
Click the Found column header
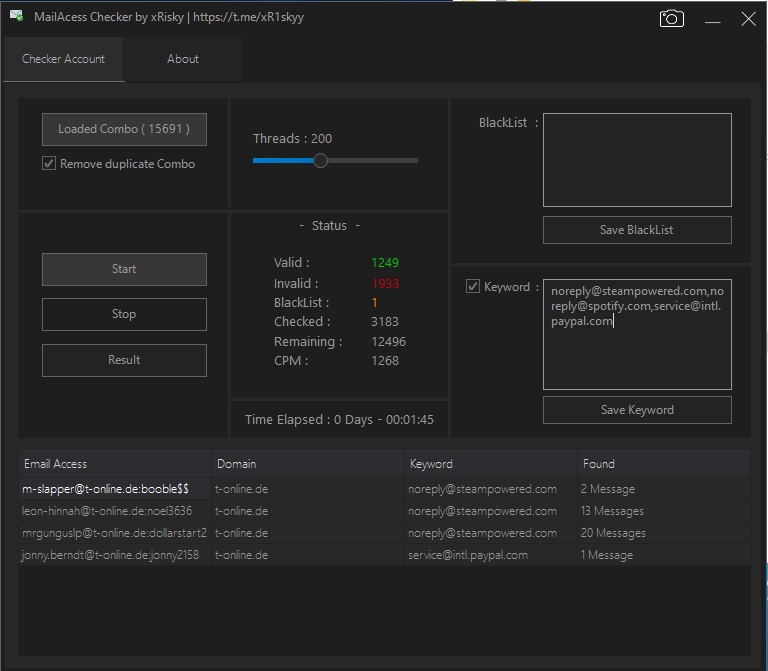pos(664,464)
